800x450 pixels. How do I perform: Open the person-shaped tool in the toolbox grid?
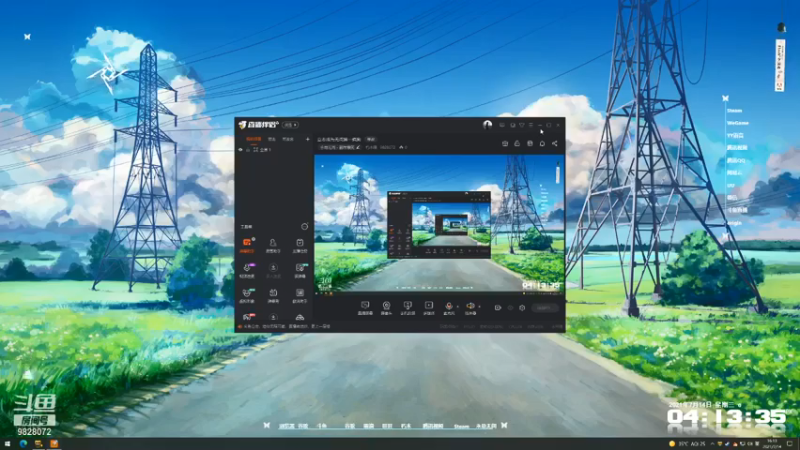[x=273, y=245]
